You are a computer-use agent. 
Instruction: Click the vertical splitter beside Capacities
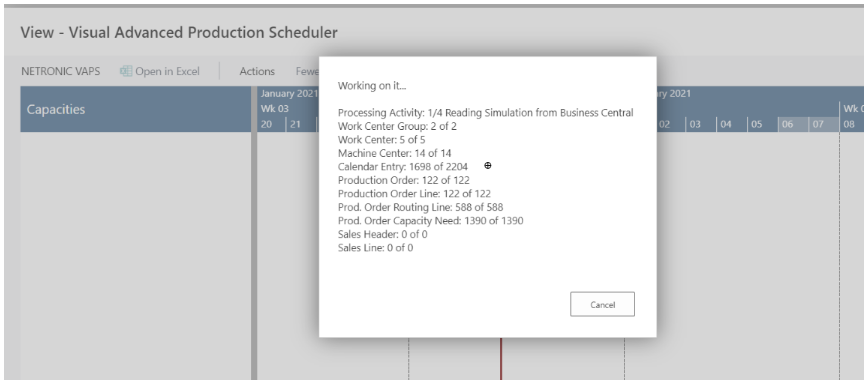pos(254,233)
